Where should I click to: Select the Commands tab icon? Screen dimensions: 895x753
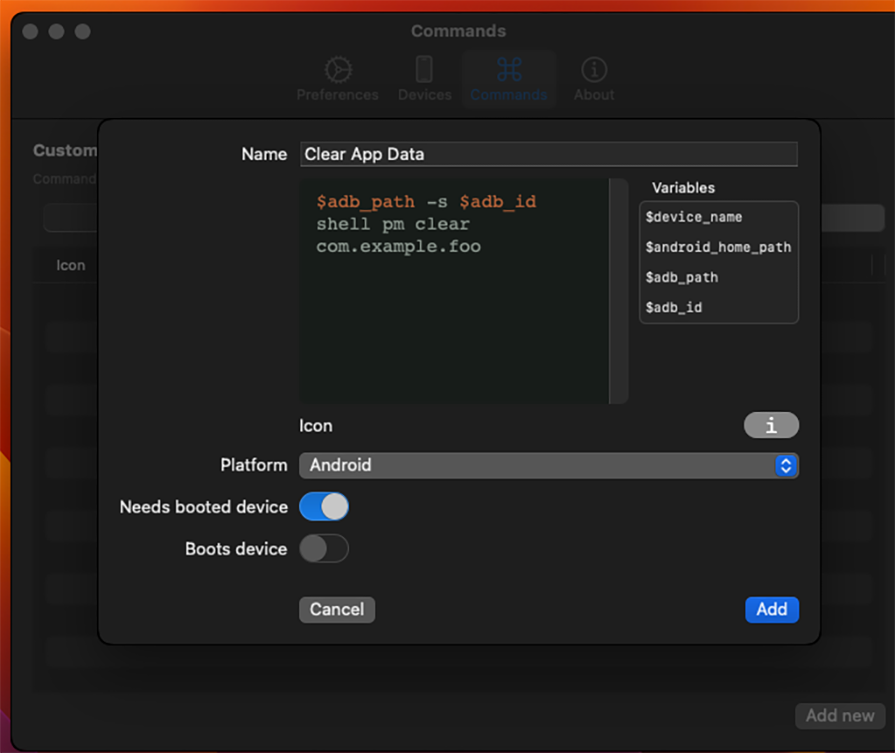(509, 70)
